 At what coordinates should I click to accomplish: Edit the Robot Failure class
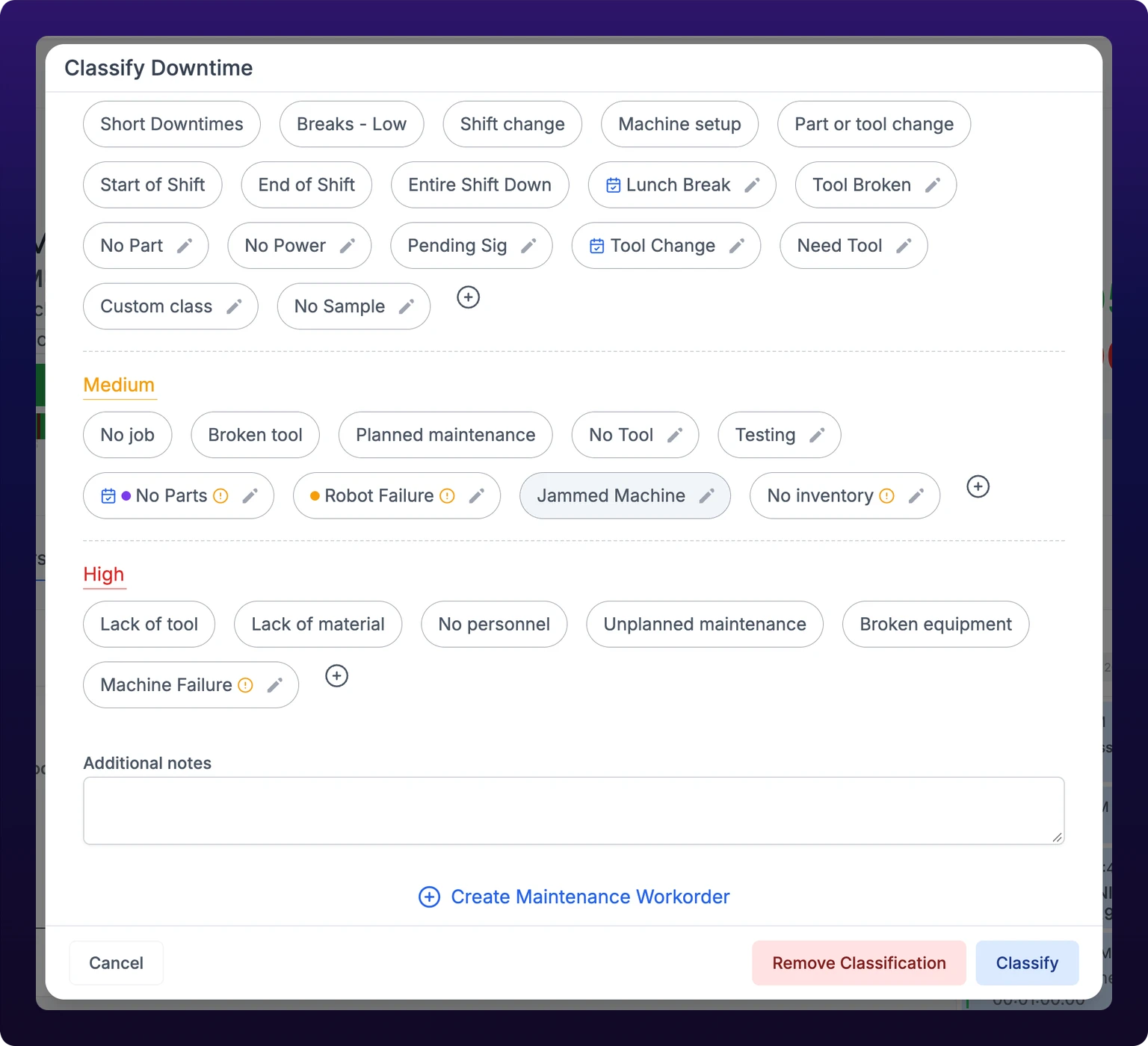tap(476, 495)
